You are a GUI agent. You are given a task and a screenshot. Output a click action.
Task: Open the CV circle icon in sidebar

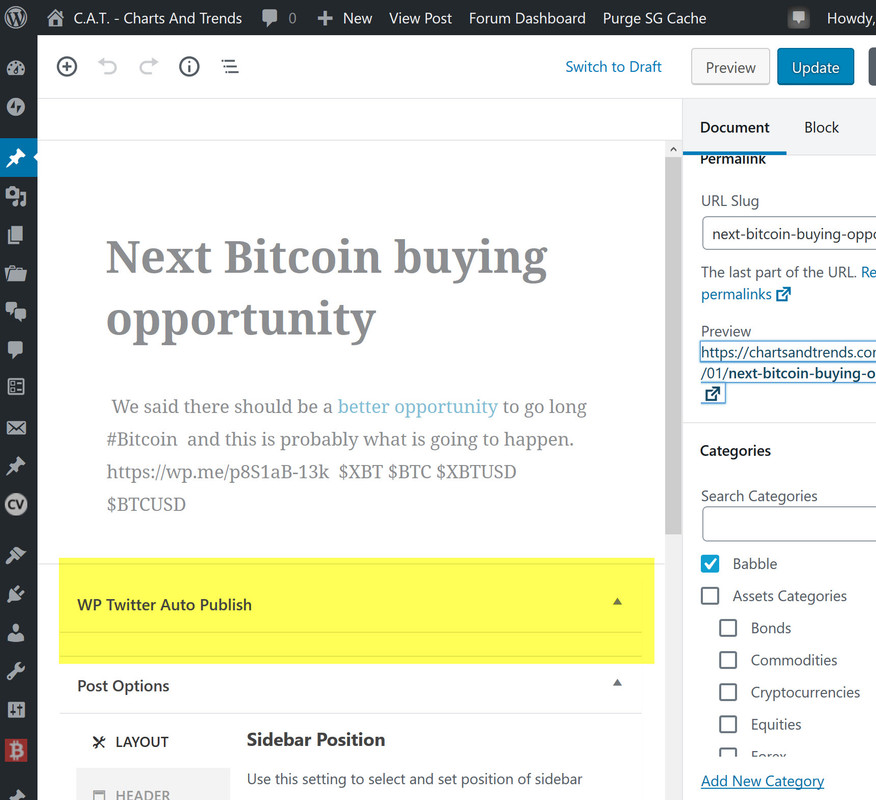pos(16,504)
